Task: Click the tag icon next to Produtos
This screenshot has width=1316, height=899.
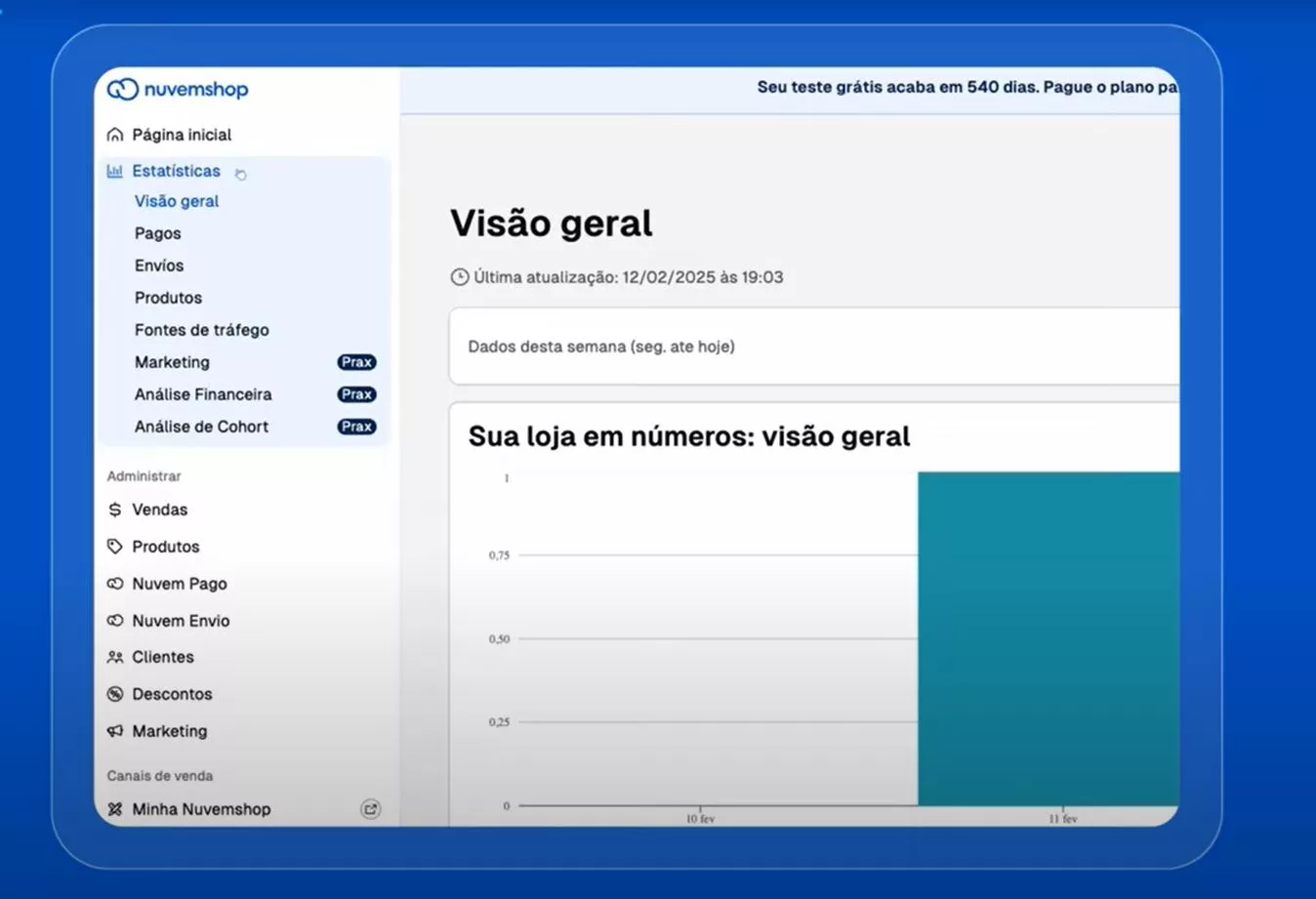Action: [x=114, y=546]
